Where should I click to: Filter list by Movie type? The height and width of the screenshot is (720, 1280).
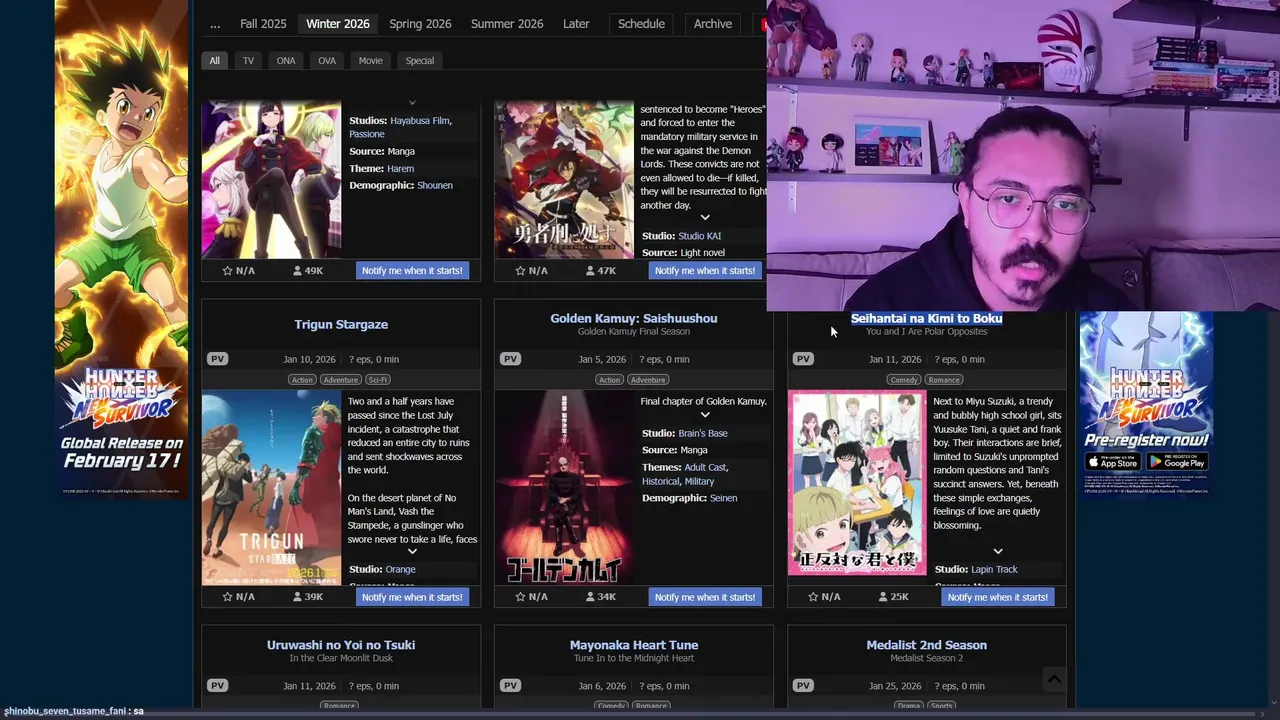pos(370,61)
